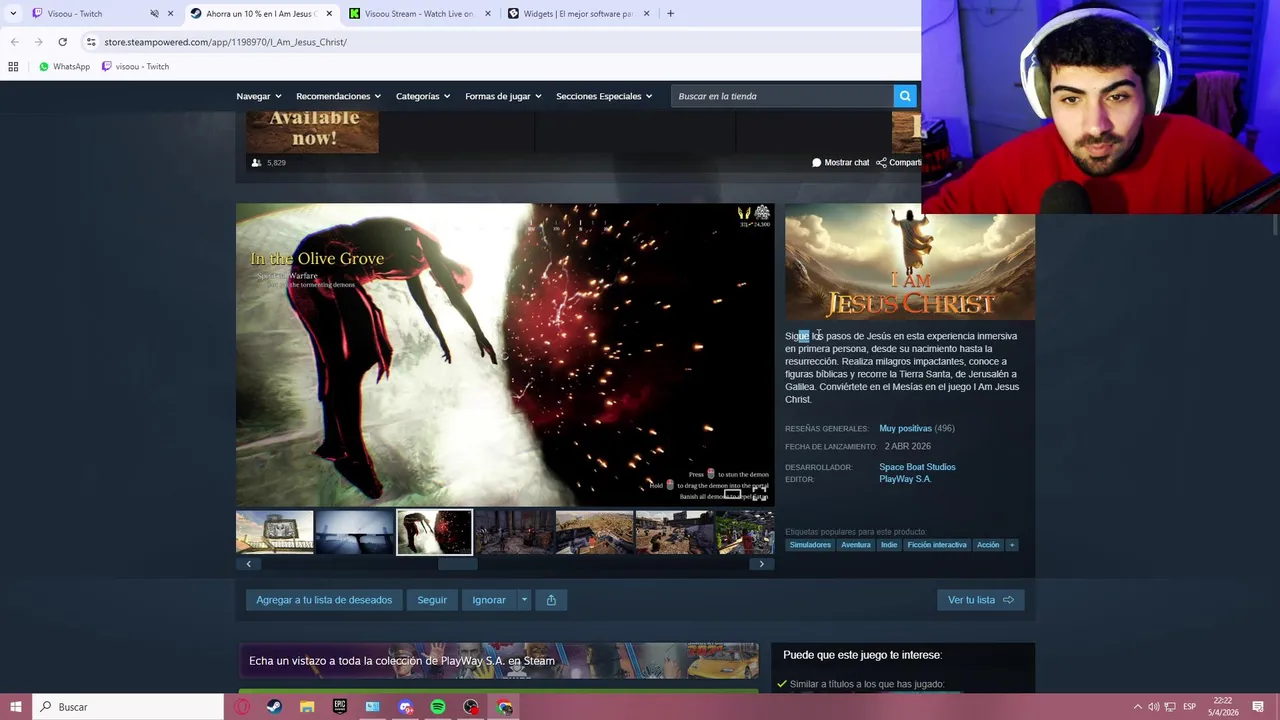This screenshot has height=720, width=1280.
Task: Go back to the previous page
Action: (x=14, y=42)
